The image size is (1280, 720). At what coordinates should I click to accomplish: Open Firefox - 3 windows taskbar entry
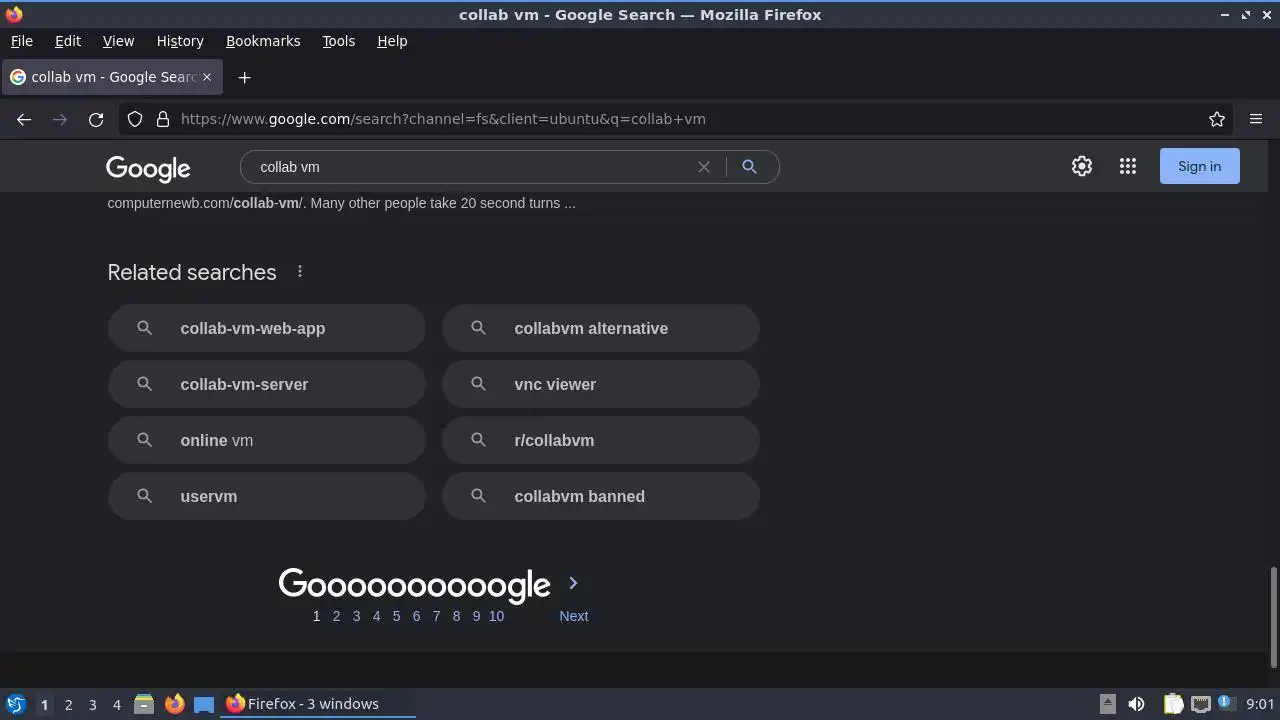[318, 704]
